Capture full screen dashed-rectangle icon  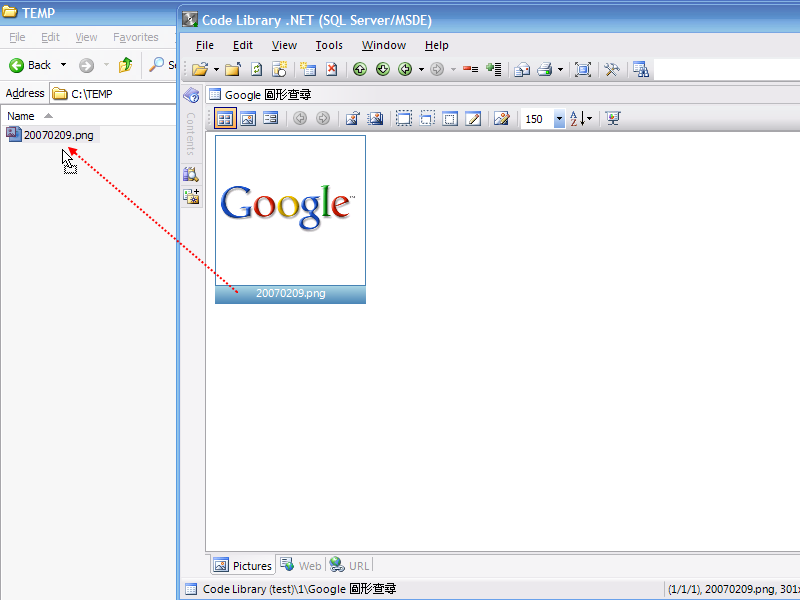404,119
